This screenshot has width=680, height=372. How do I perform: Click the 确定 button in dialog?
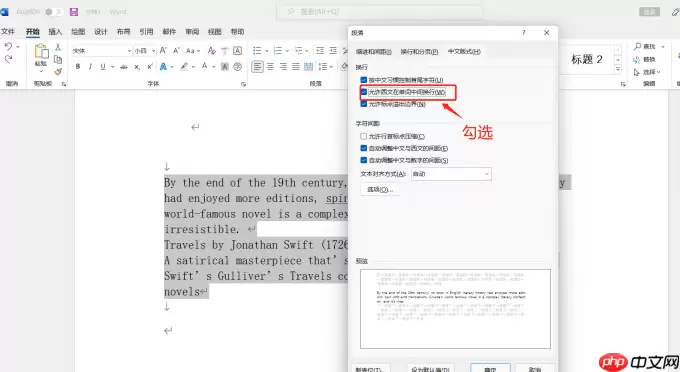(x=490, y=369)
